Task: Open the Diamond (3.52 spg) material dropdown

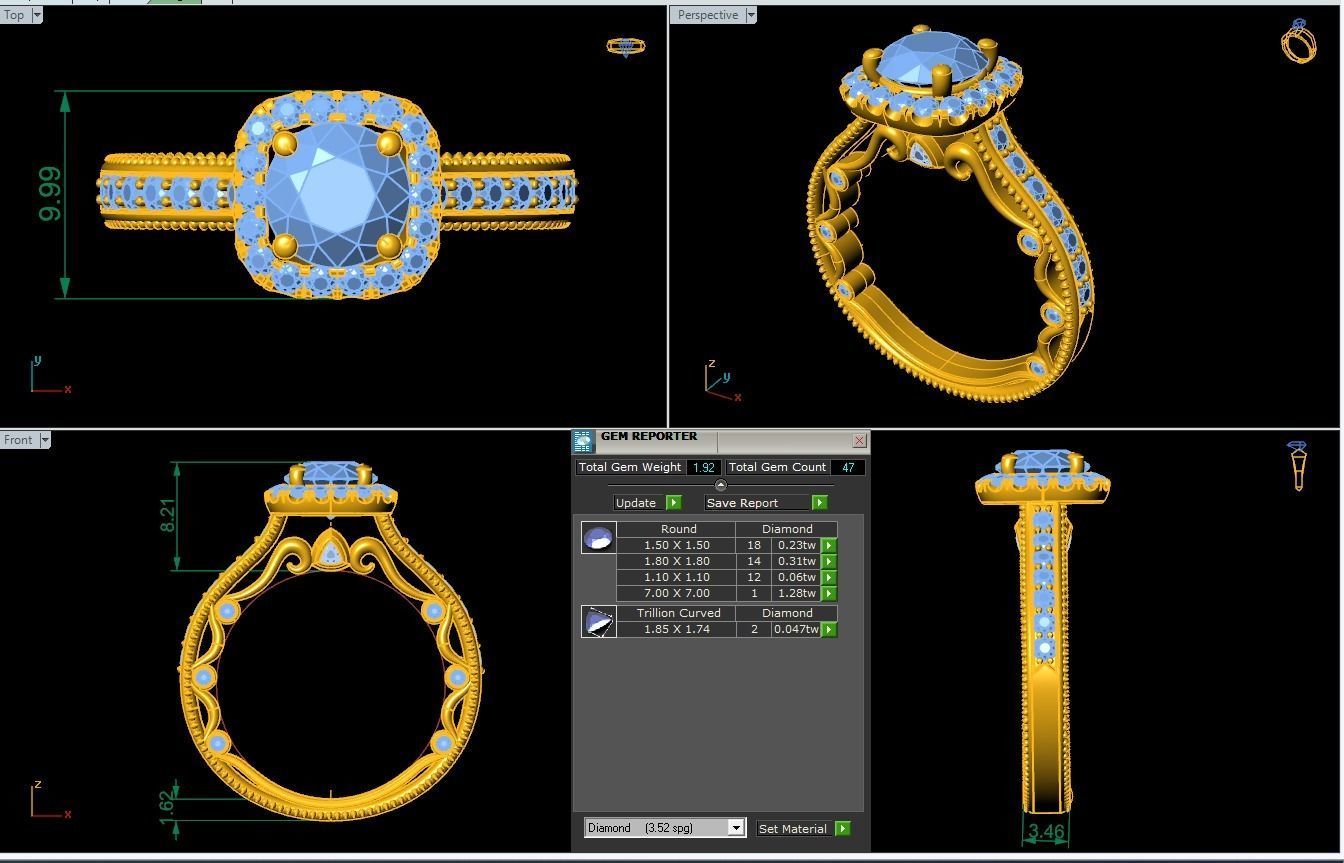Action: [736, 828]
